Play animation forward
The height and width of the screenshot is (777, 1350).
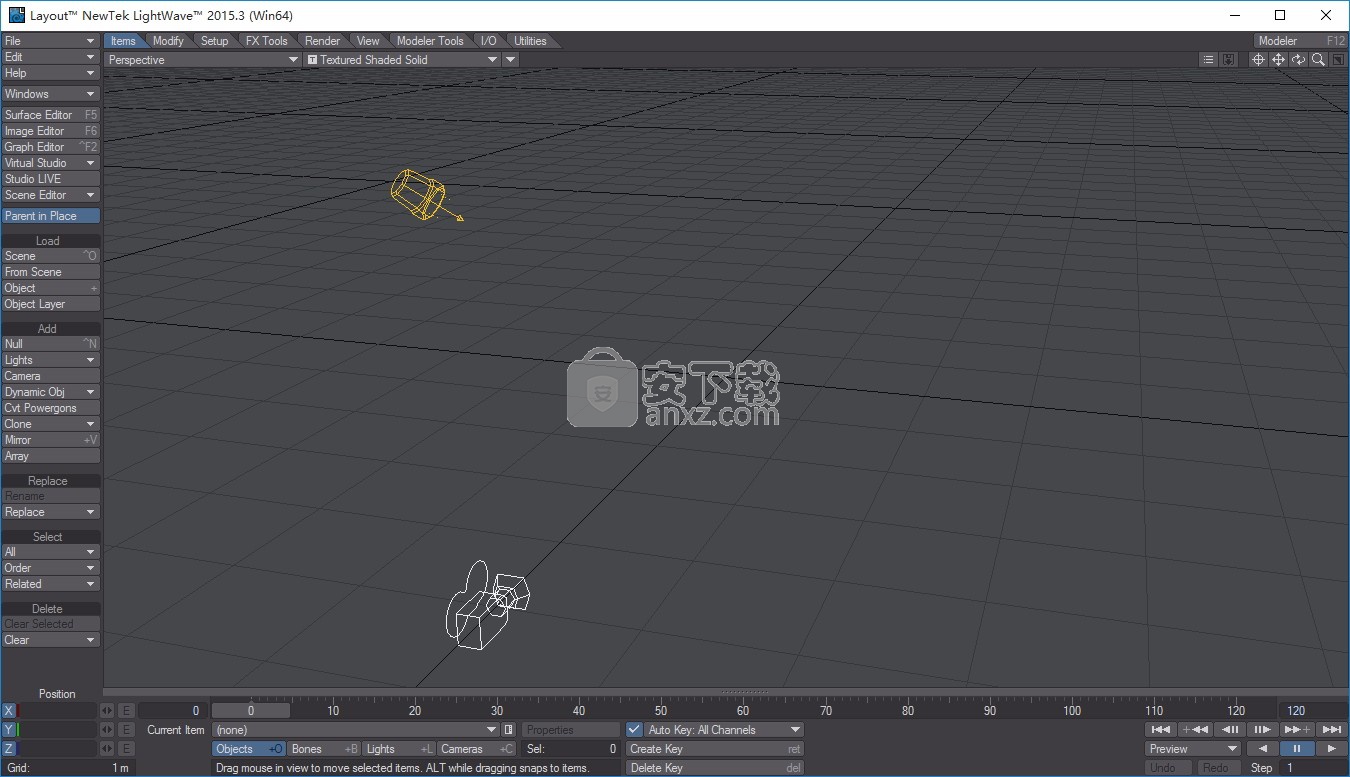coord(1331,748)
